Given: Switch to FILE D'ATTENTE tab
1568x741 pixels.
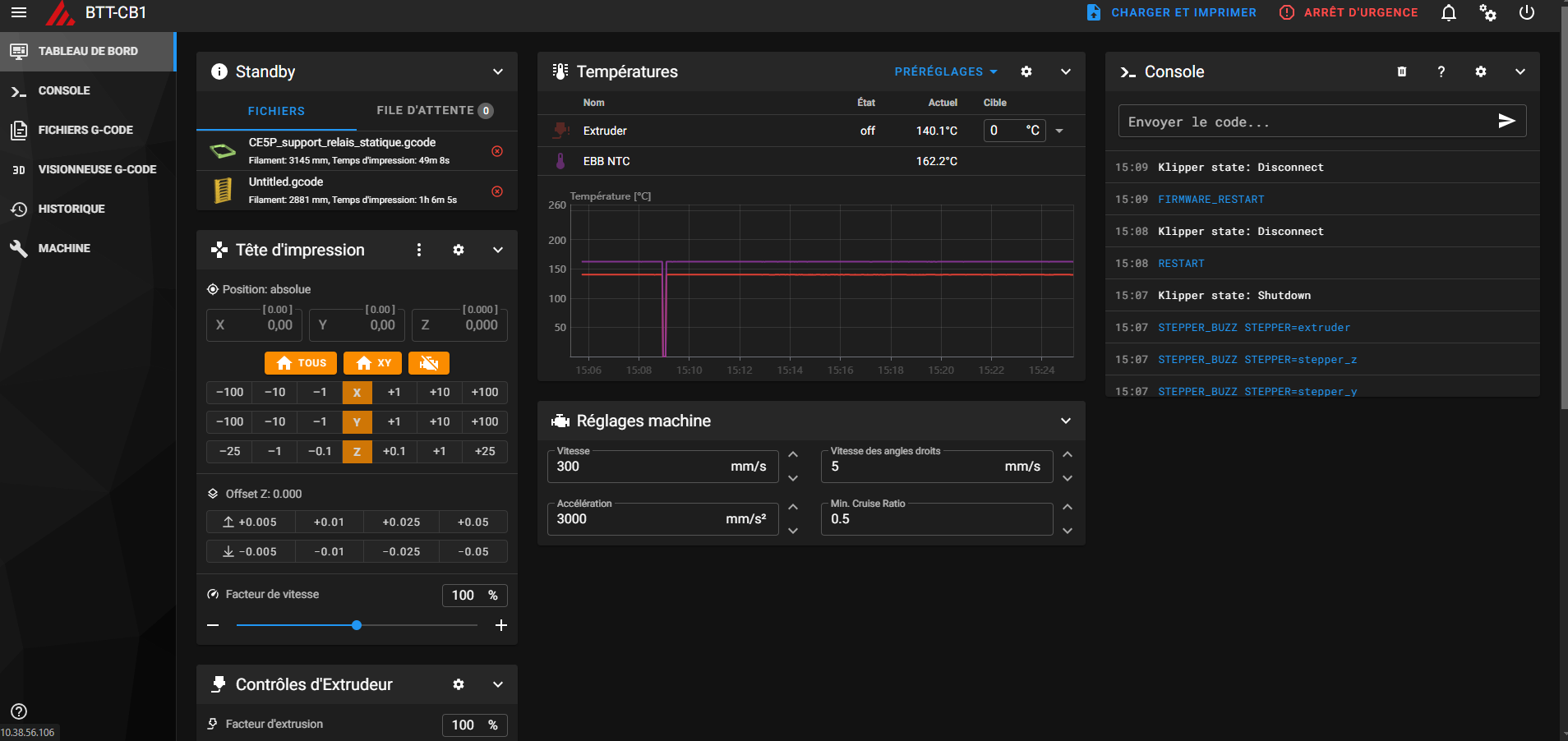Looking at the screenshot, I should tap(434, 111).
